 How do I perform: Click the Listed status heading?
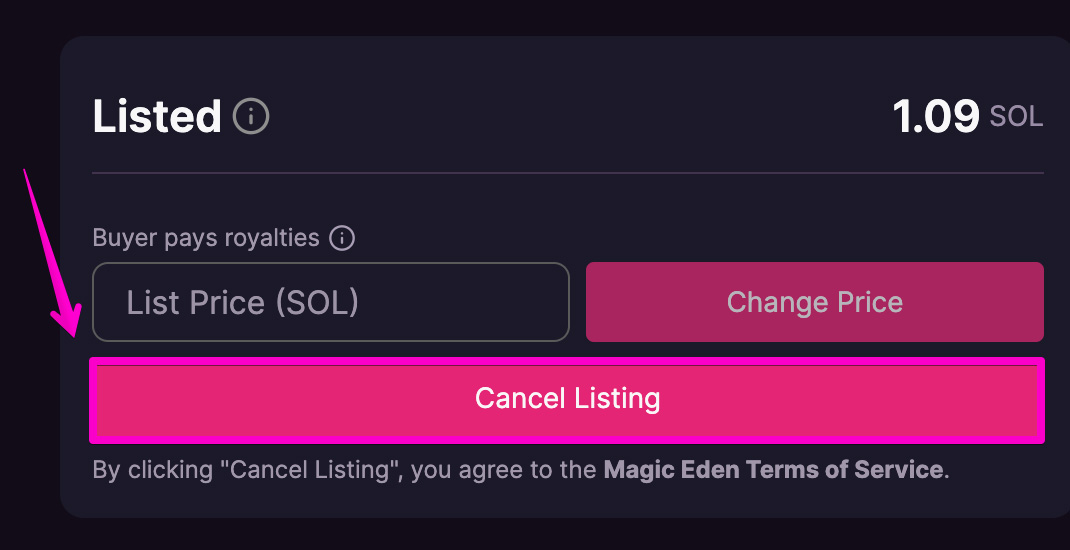tap(157, 116)
